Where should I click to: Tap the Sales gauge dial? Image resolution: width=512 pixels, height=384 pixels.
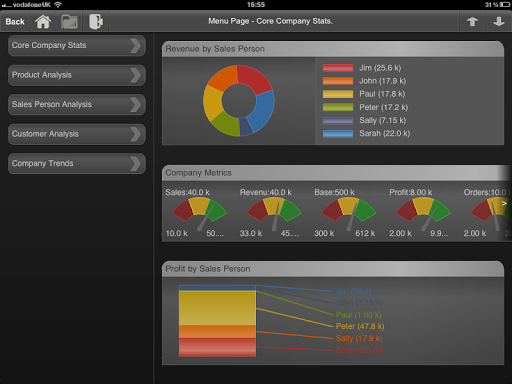[x=199, y=213]
